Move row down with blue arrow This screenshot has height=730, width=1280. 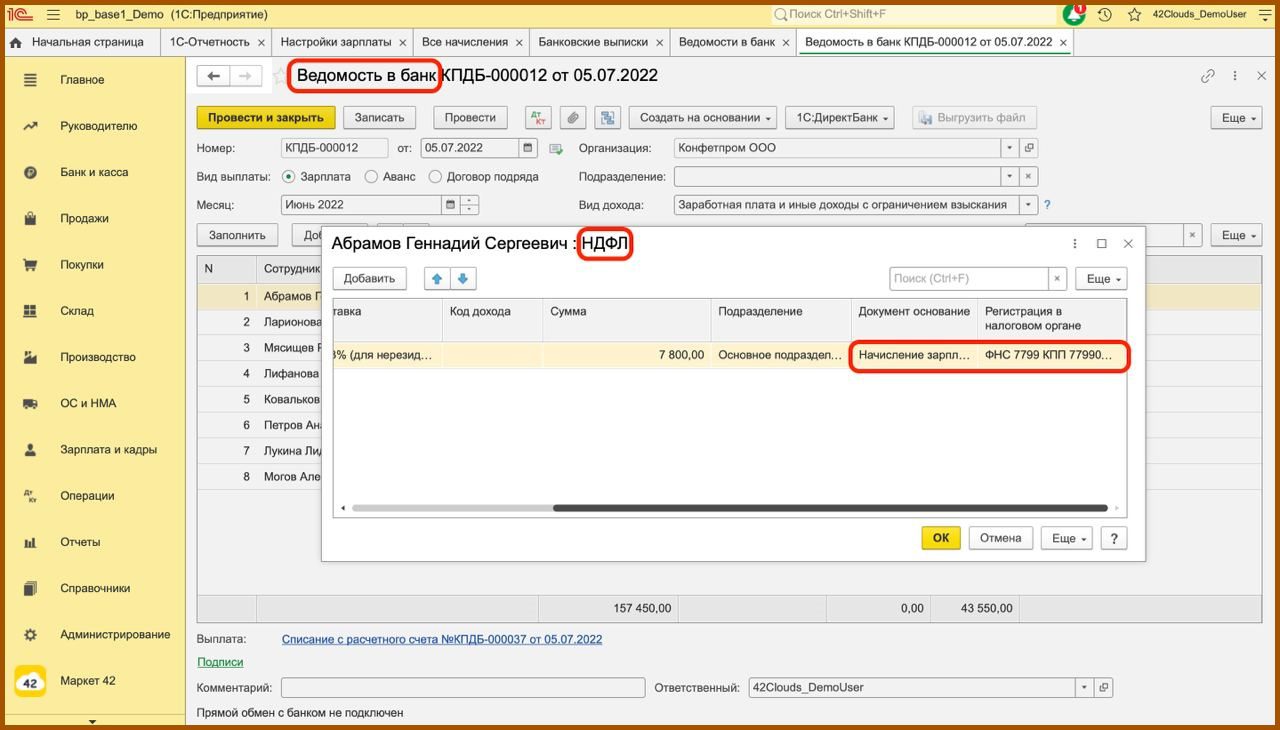click(463, 279)
